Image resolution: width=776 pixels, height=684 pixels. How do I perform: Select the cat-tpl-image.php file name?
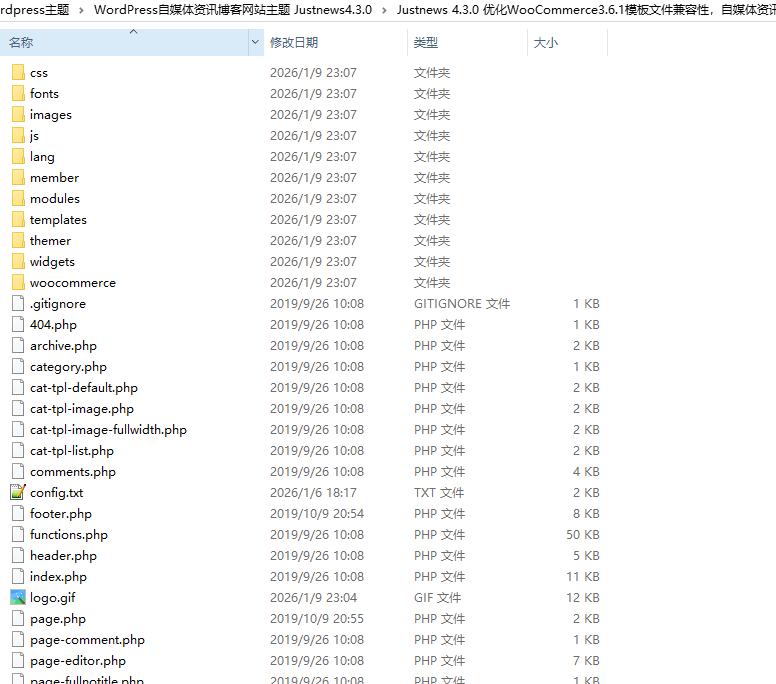click(82, 408)
